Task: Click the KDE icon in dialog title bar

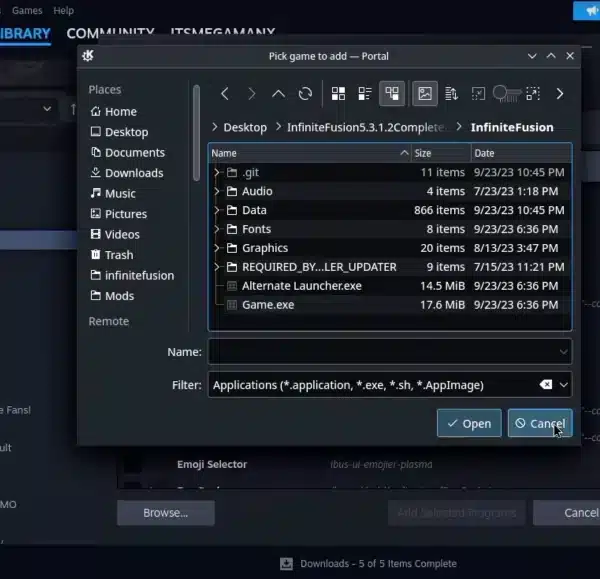Action: pos(88,56)
